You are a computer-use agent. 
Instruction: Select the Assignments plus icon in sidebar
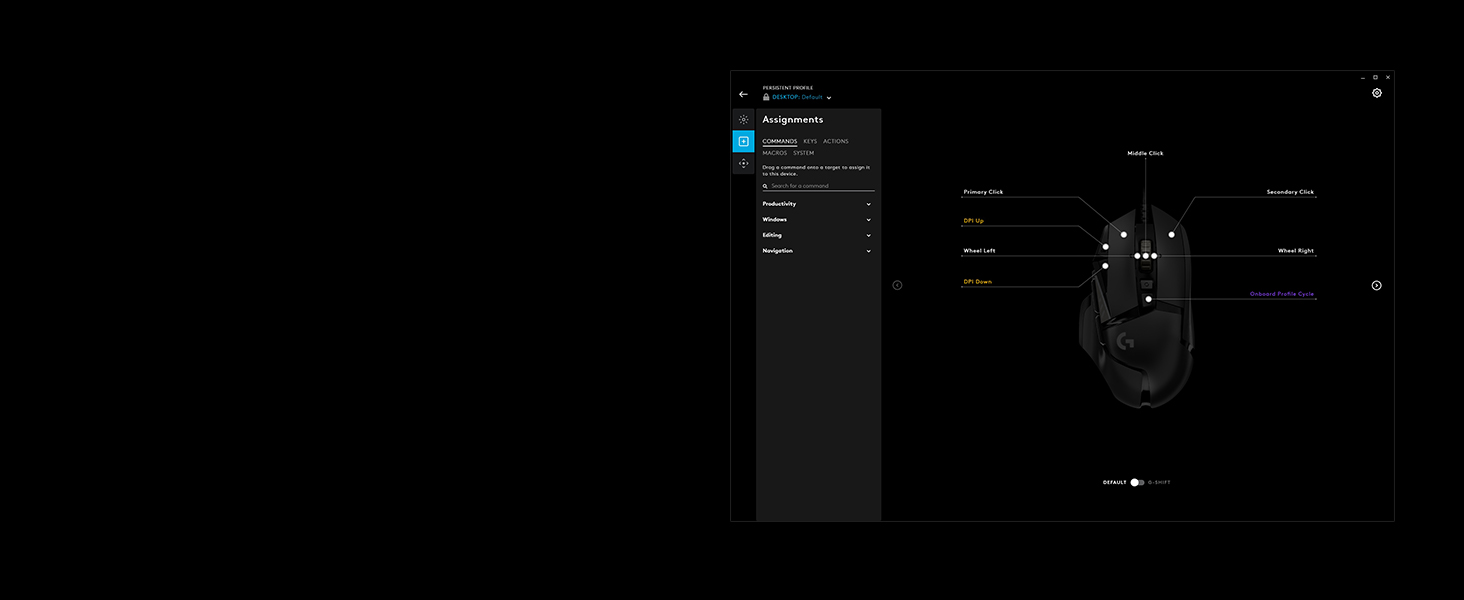point(743,142)
